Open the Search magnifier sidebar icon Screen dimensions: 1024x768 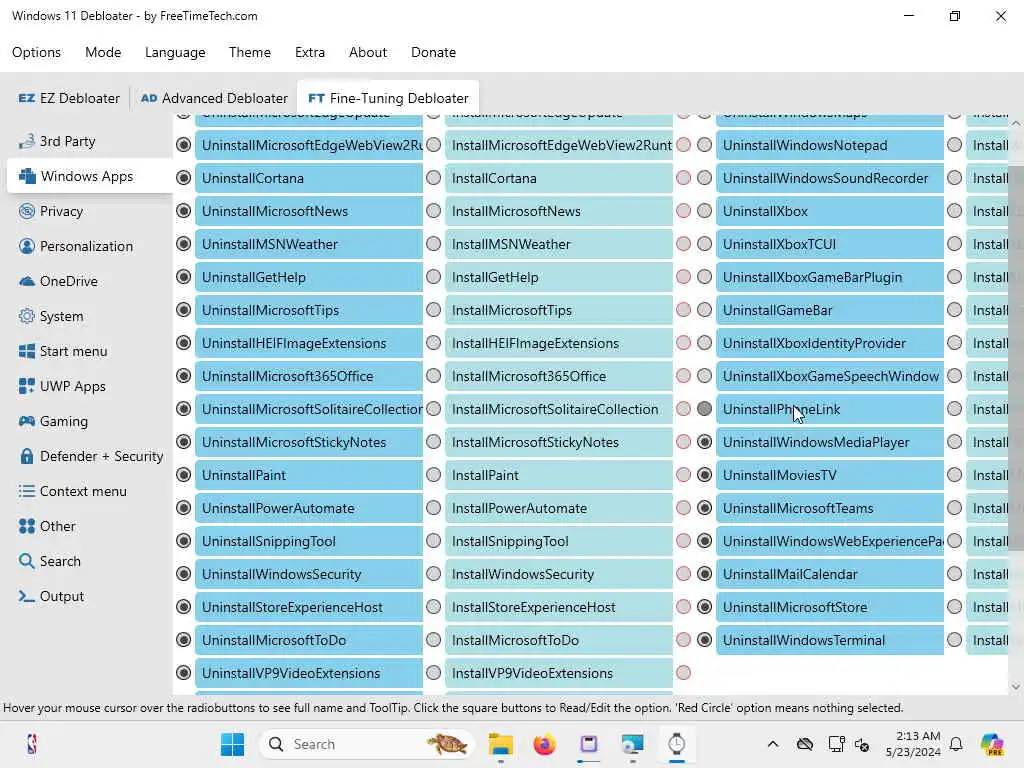[27, 561]
